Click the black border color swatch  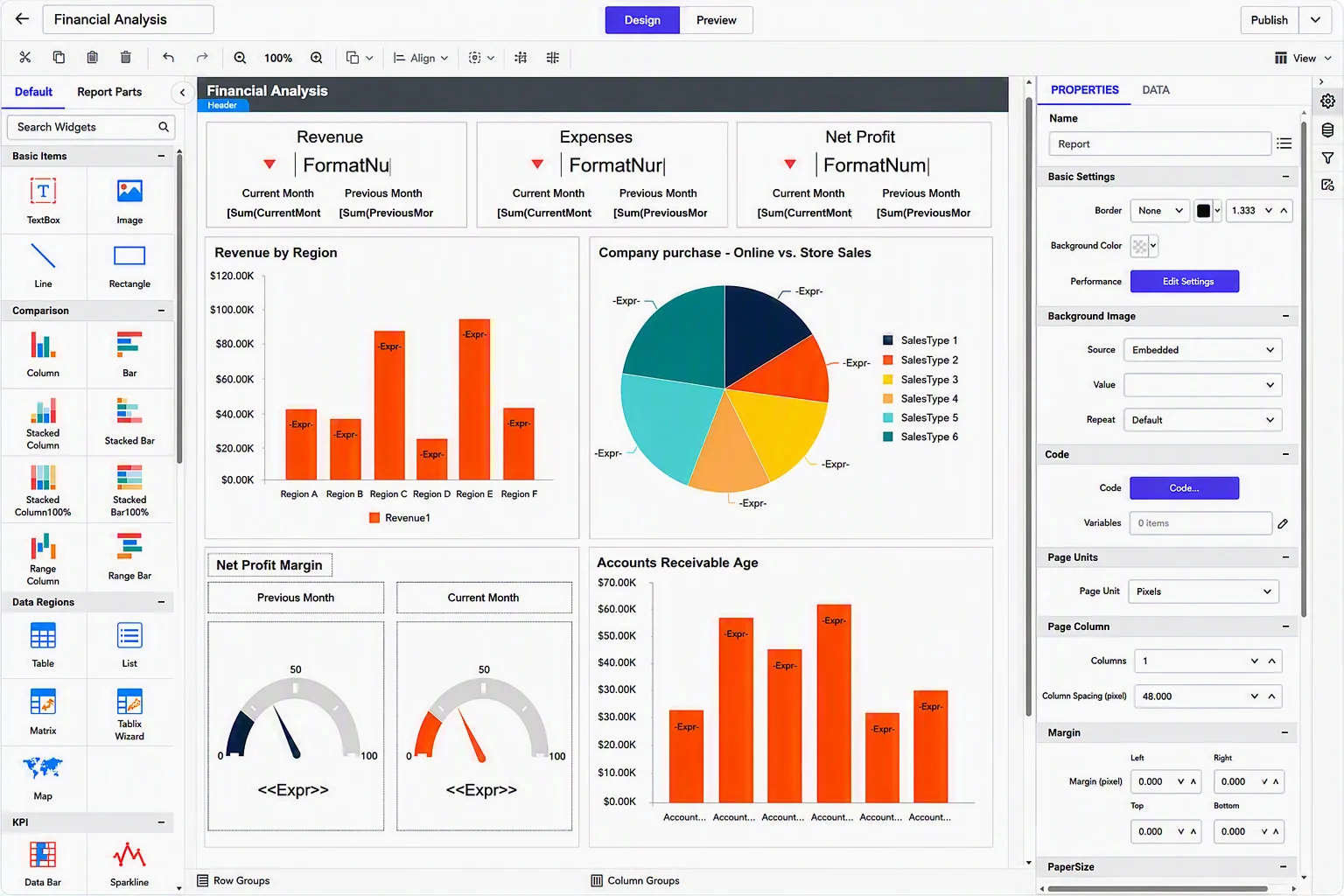click(1203, 211)
